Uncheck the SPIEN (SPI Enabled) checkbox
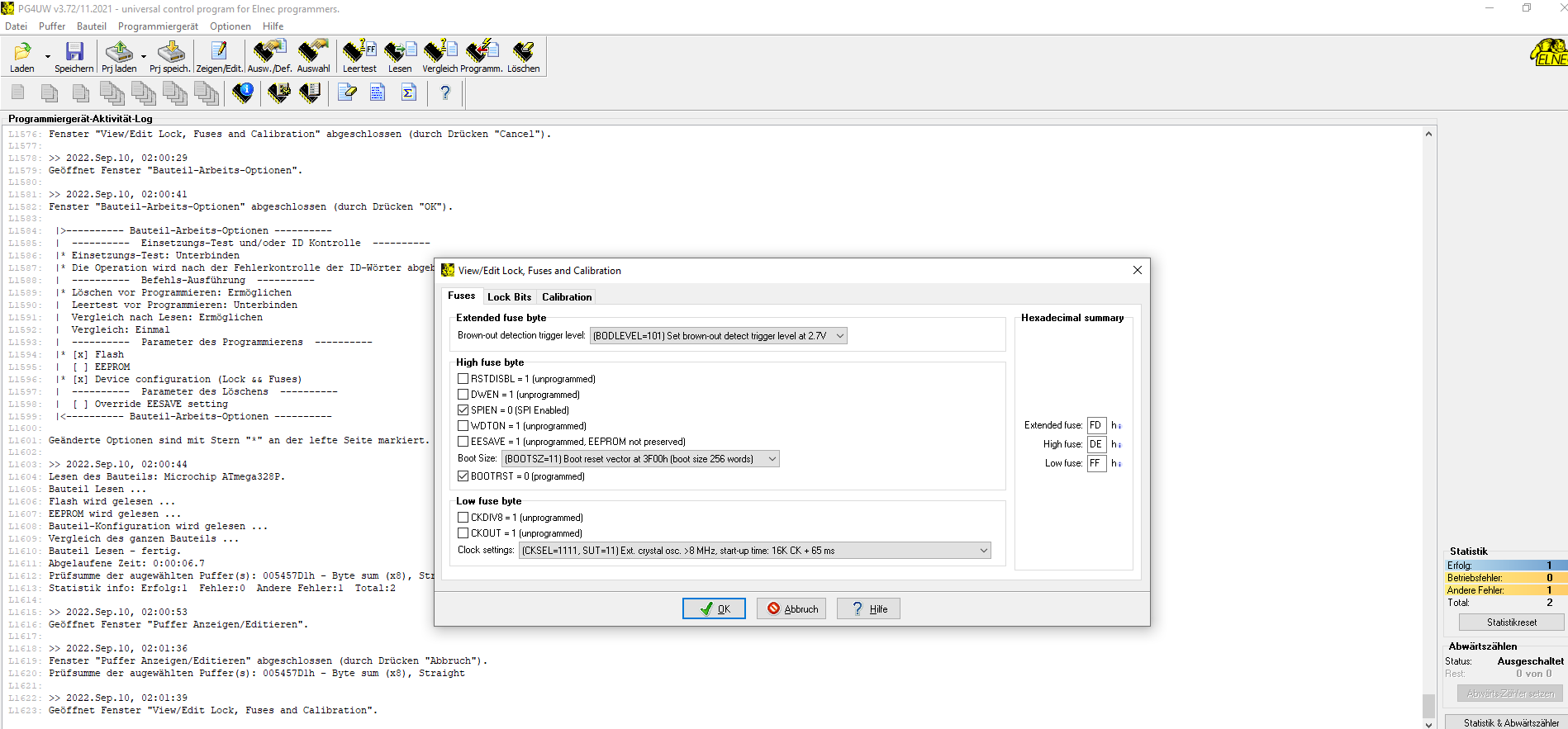Screen dimensions: 1568x729 click(x=463, y=410)
